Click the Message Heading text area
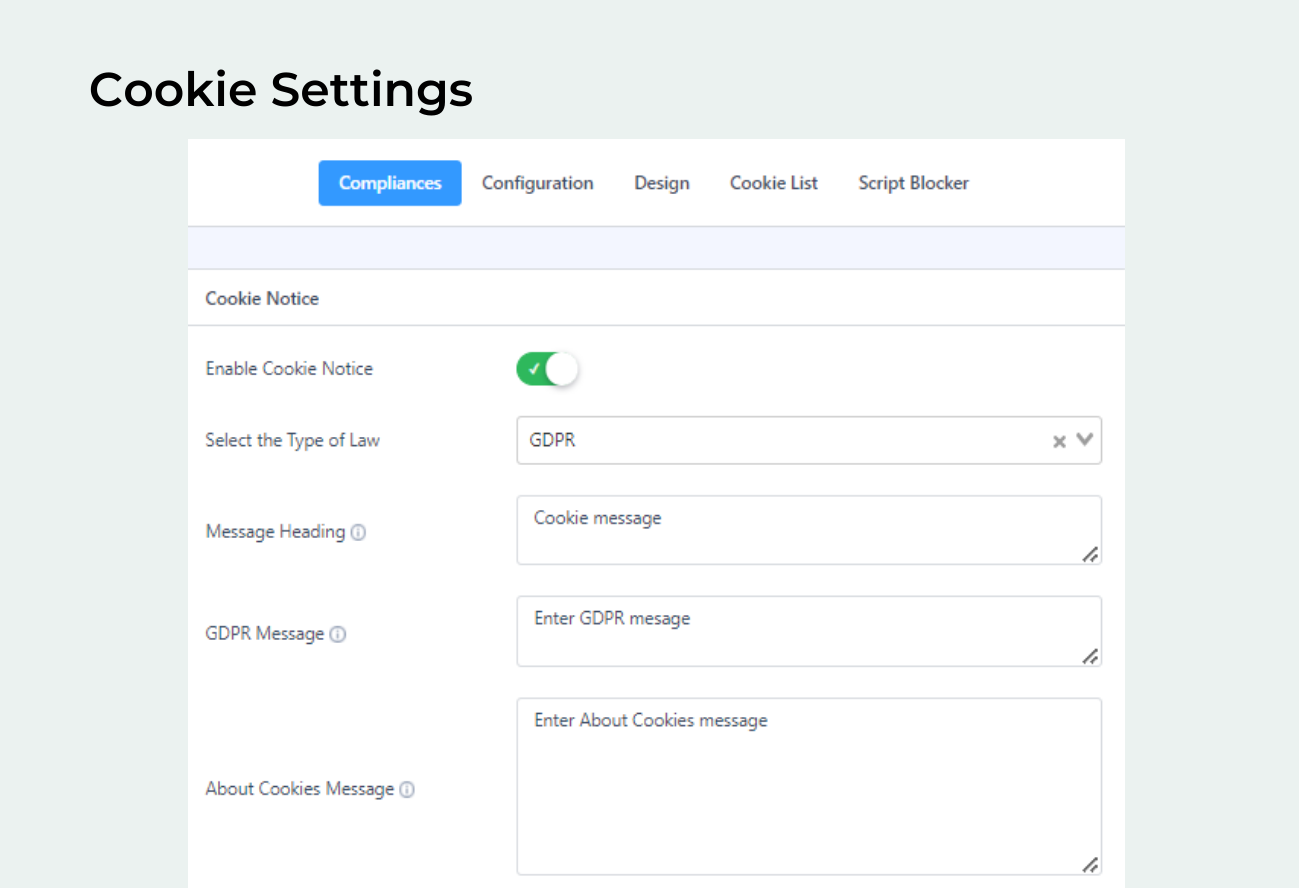 click(x=808, y=530)
